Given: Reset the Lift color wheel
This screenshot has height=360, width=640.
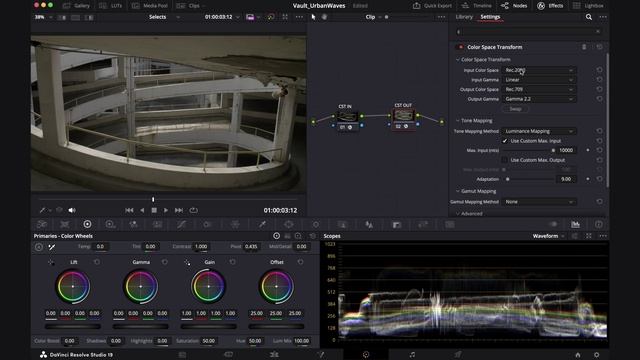Looking at the screenshot, I should [x=97, y=262].
